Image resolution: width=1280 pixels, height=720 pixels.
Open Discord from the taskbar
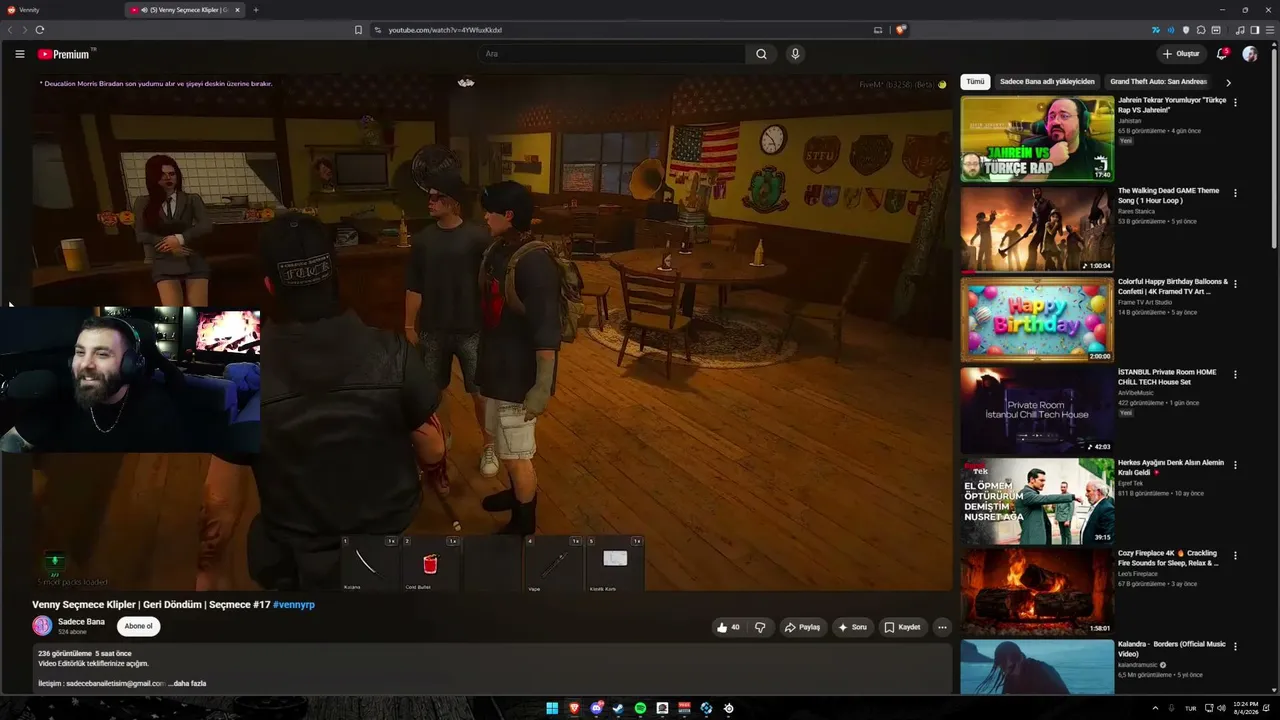click(x=596, y=708)
